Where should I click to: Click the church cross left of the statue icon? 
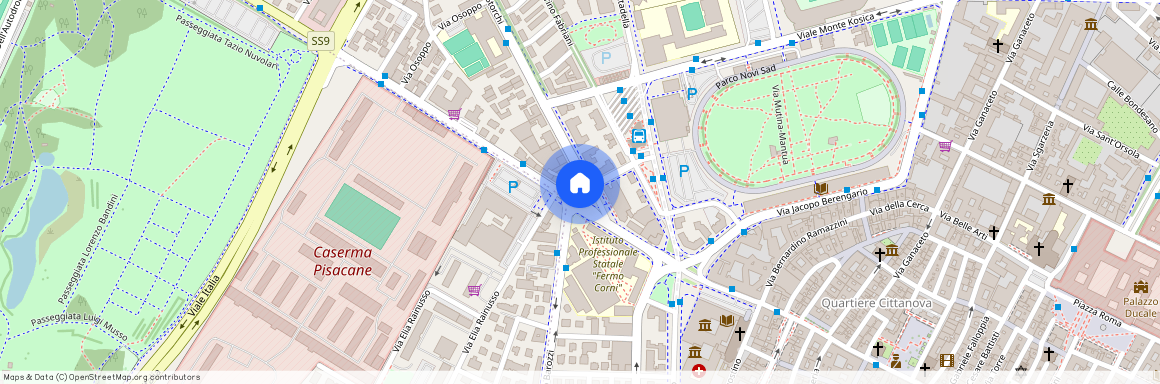pos(877,348)
